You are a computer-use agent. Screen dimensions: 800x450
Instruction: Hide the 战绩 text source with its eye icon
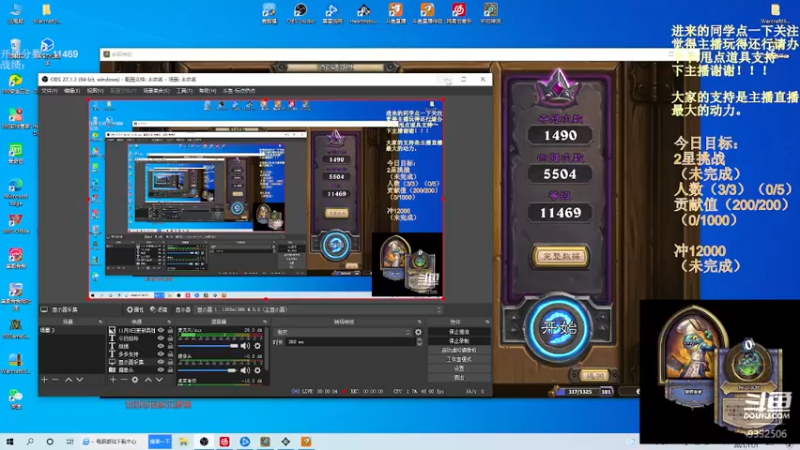161,346
